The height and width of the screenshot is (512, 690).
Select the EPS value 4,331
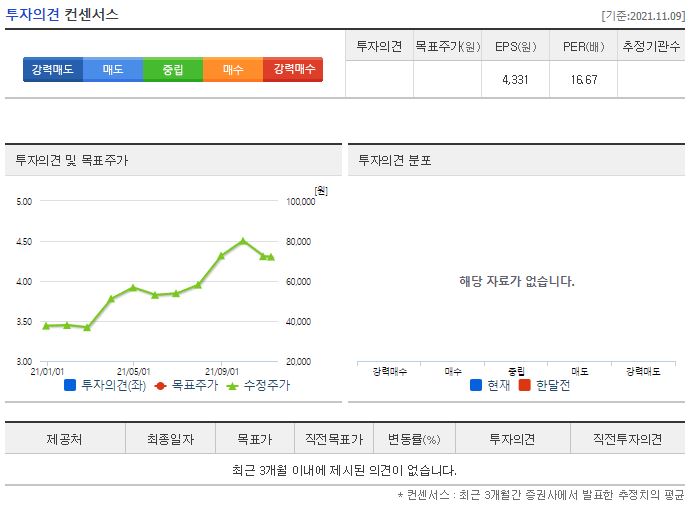pyautogui.click(x=515, y=80)
